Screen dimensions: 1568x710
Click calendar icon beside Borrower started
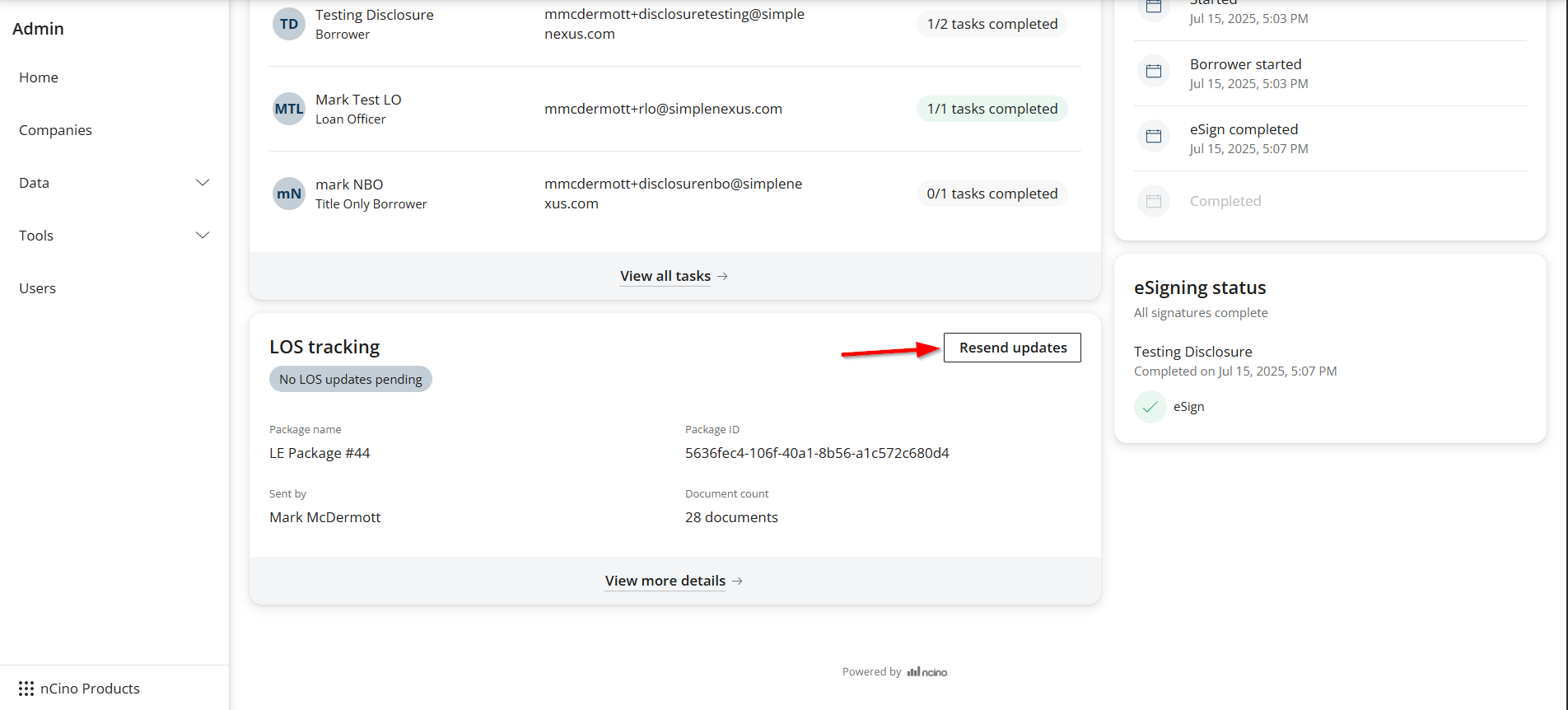[1154, 72]
